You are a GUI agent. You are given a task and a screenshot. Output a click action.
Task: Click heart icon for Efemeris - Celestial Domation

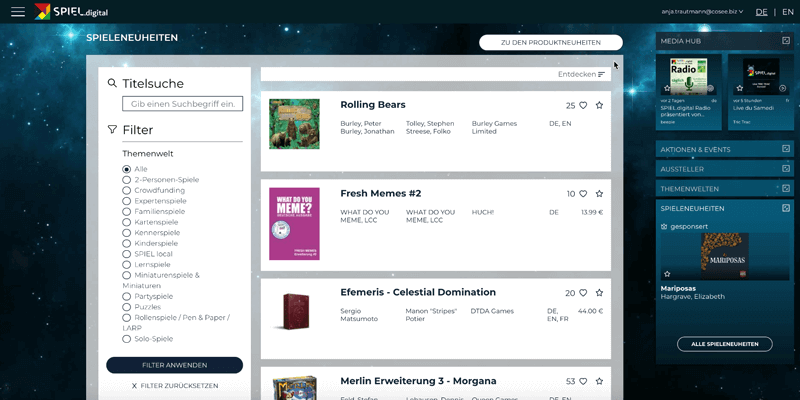[x=583, y=293]
